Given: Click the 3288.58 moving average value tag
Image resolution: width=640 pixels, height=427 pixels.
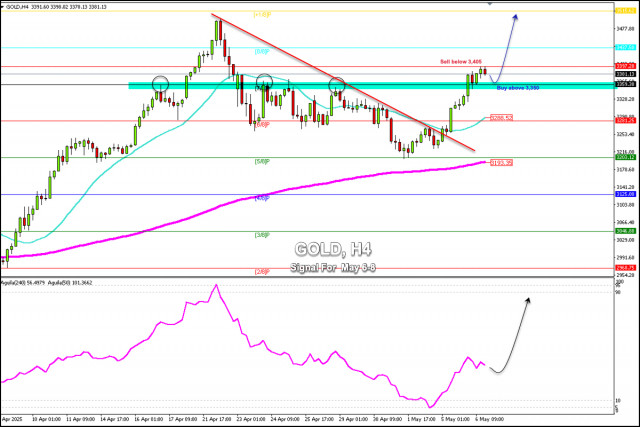Looking at the screenshot, I should pyautogui.click(x=501, y=118).
